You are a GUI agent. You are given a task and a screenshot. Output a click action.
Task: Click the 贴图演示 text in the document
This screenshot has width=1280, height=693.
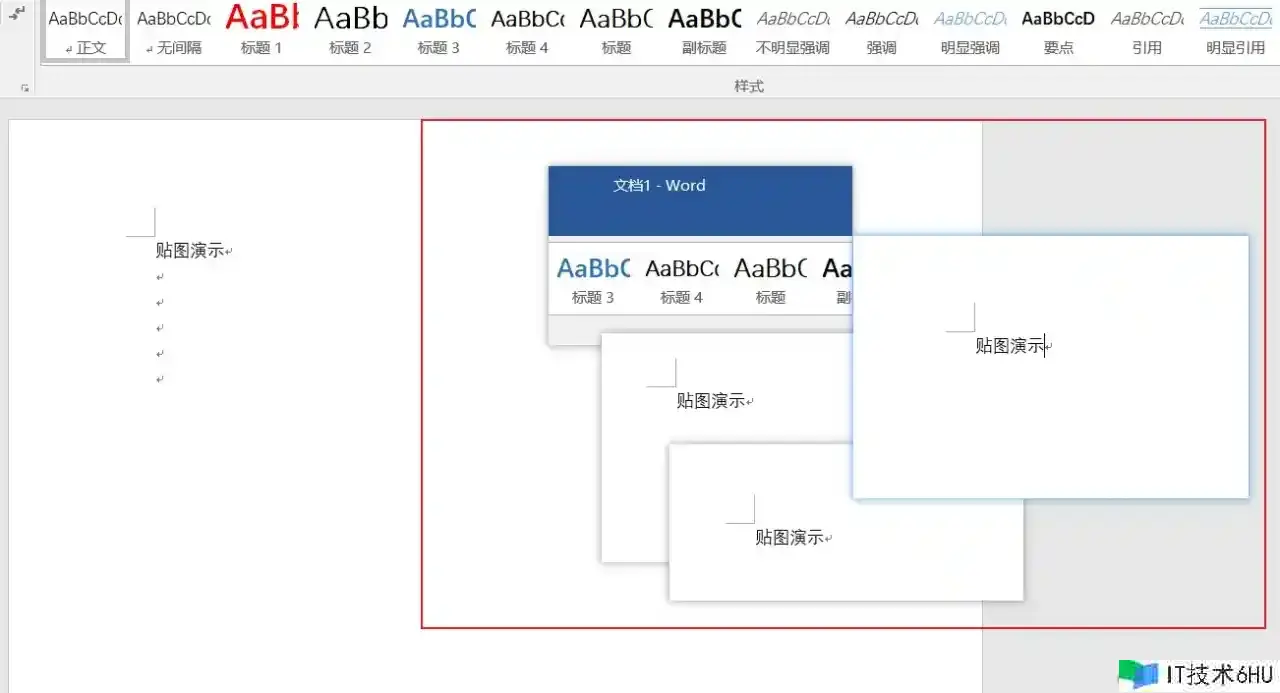tap(190, 251)
